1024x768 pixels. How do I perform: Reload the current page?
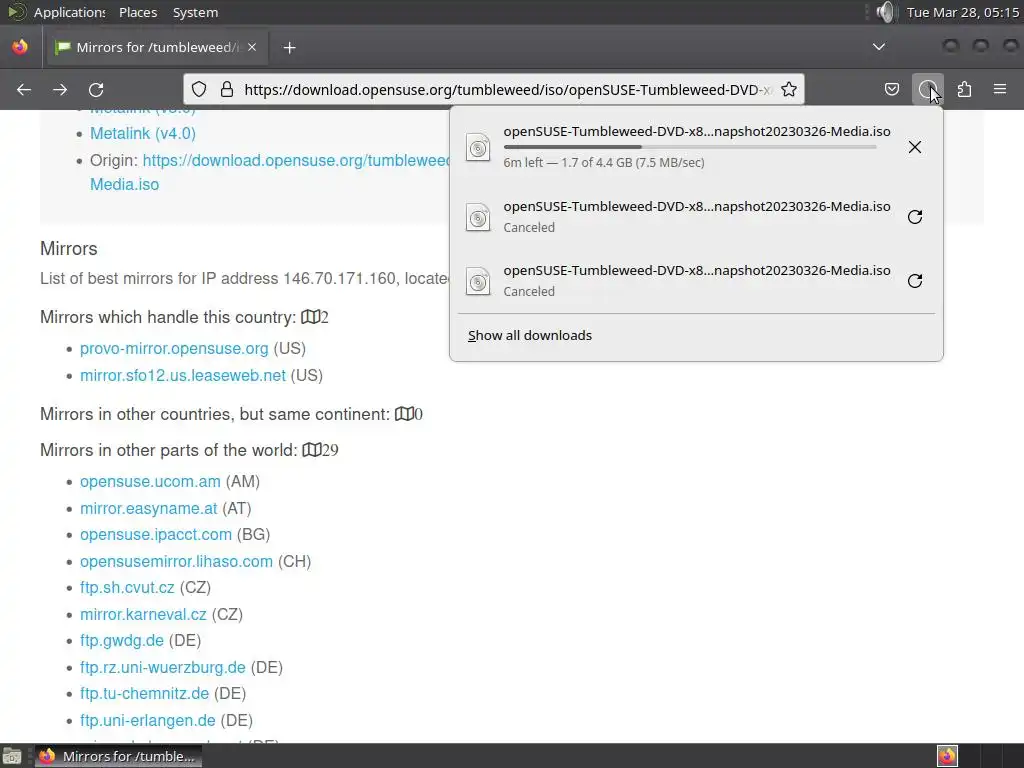click(x=96, y=89)
